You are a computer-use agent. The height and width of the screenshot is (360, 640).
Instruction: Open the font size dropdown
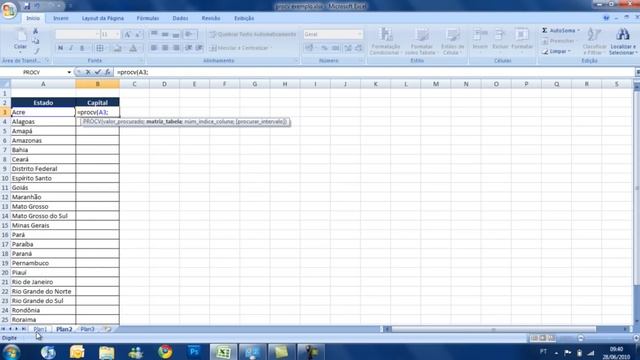pyautogui.click(x=118, y=34)
